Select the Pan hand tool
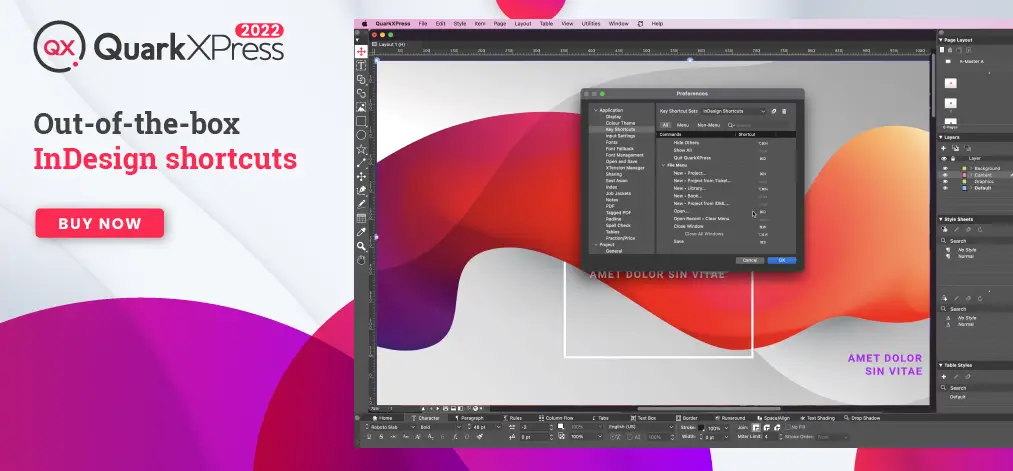Screen dimensions: 1013x471 point(361,260)
